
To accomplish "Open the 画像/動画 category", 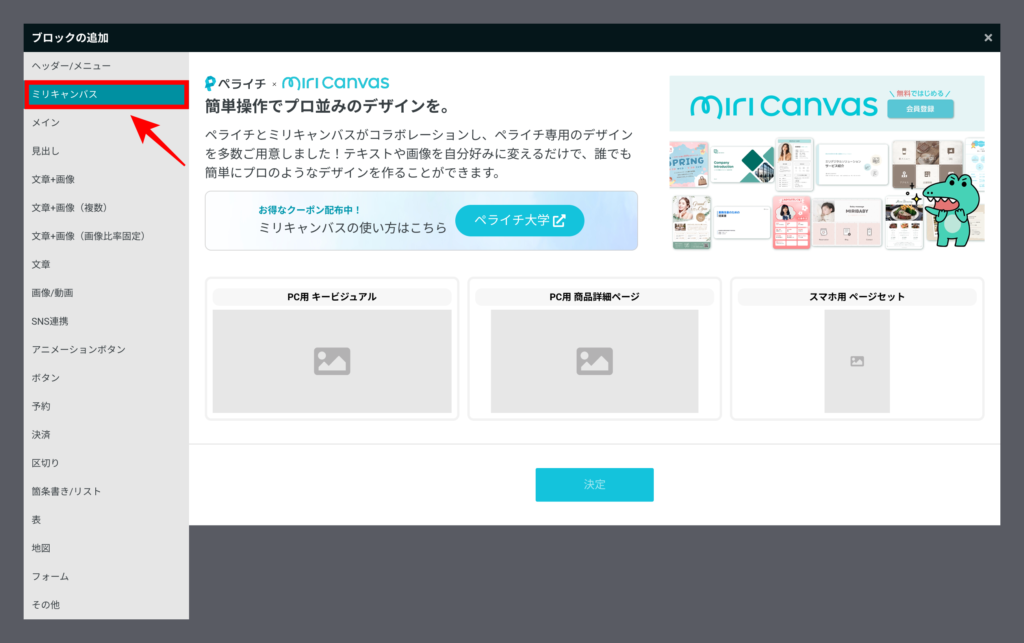I will click(106, 293).
